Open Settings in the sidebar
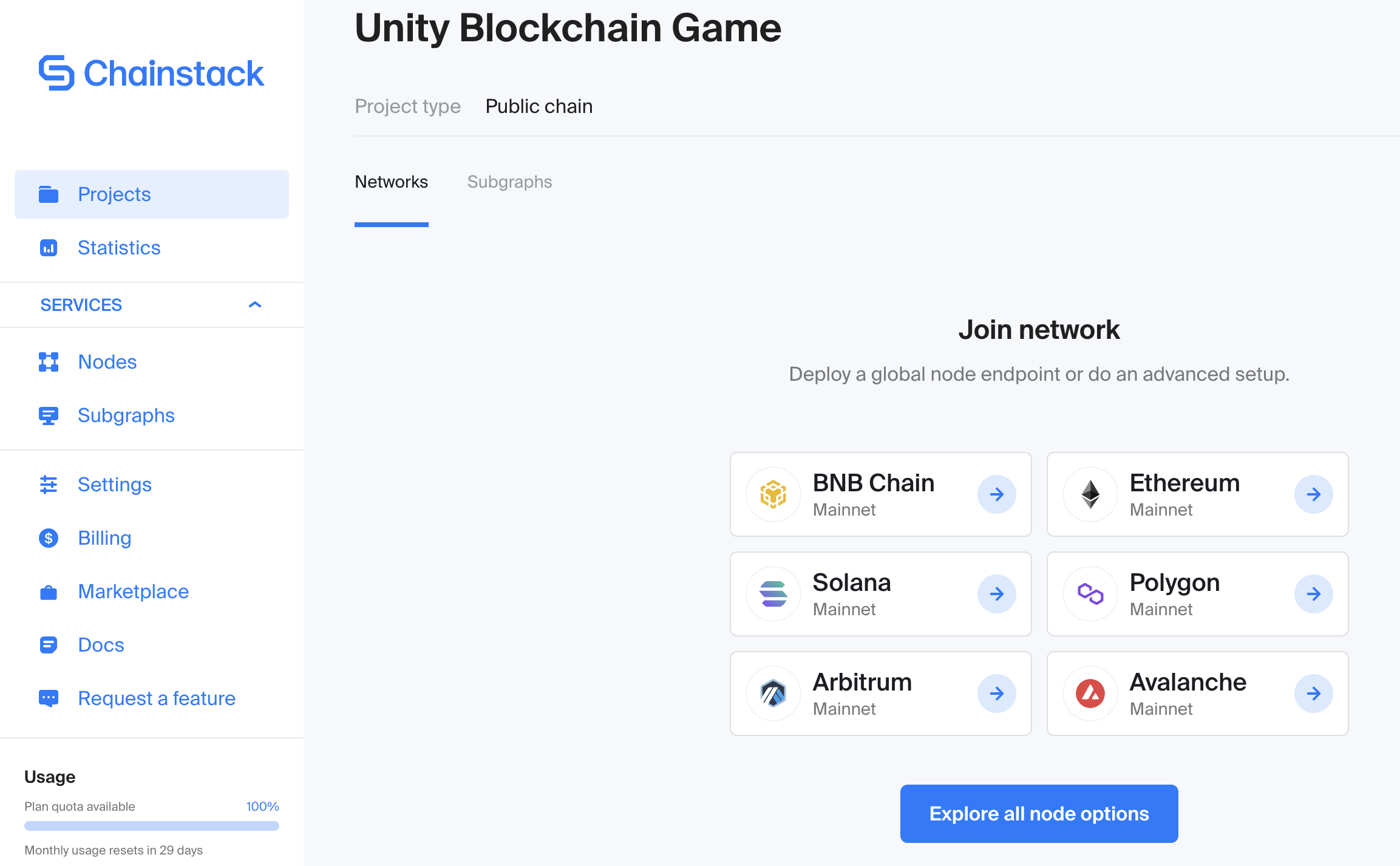Screen dimensions: 1400x866 114,485
